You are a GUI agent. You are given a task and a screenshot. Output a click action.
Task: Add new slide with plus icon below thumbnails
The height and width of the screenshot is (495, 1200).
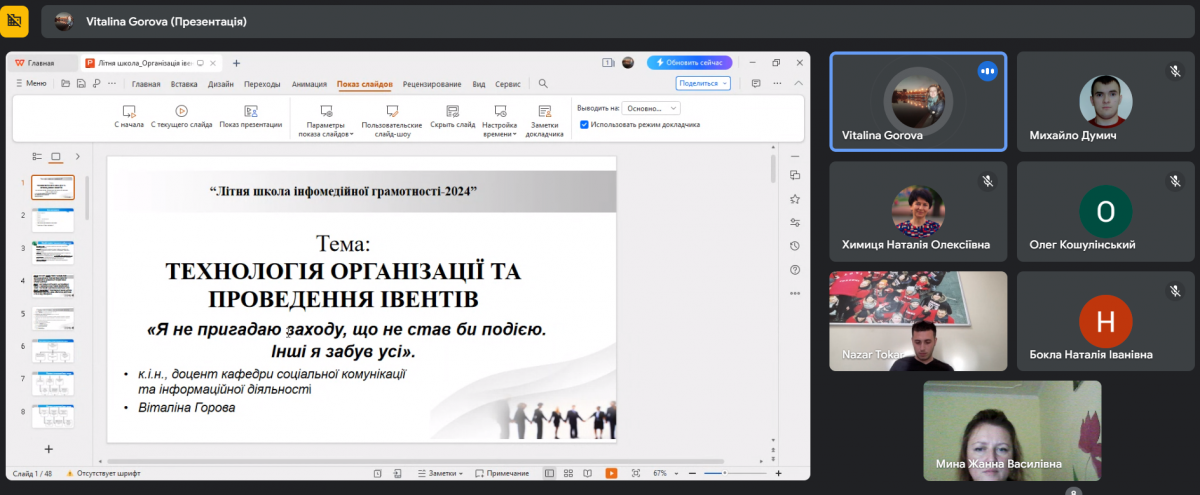pyautogui.click(x=48, y=449)
